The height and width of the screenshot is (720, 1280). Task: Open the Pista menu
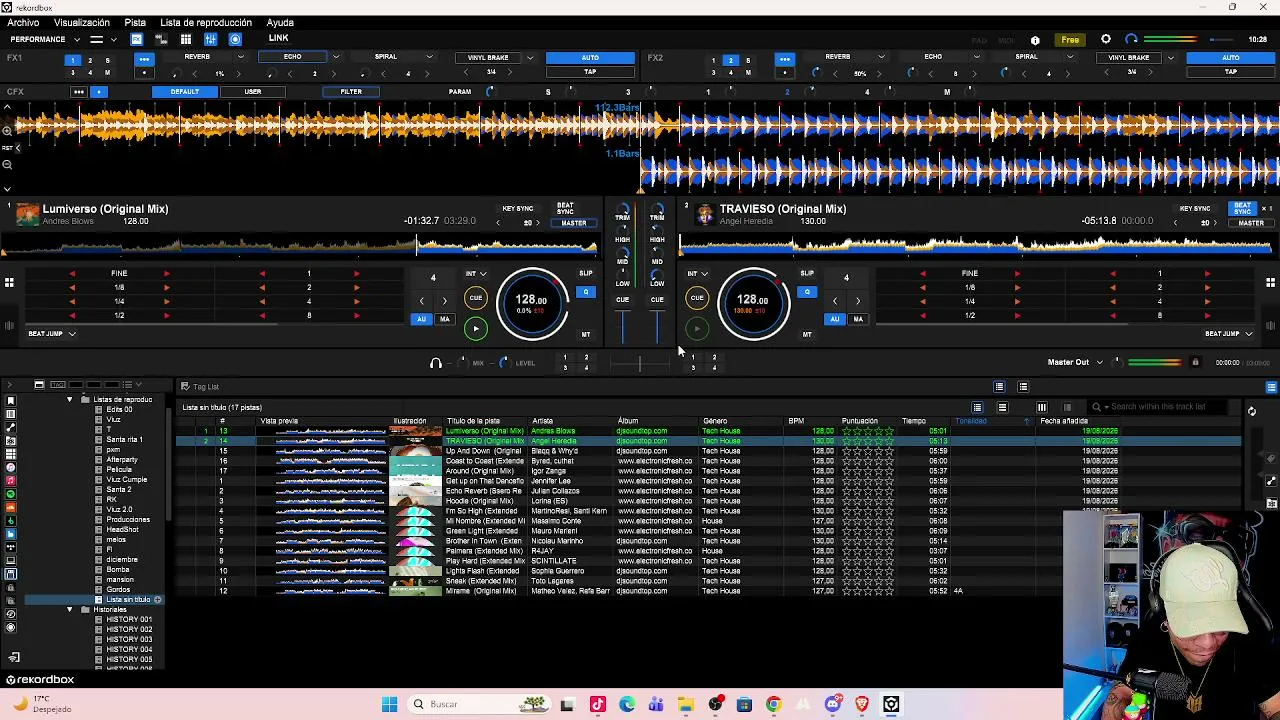pyautogui.click(x=135, y=22)
